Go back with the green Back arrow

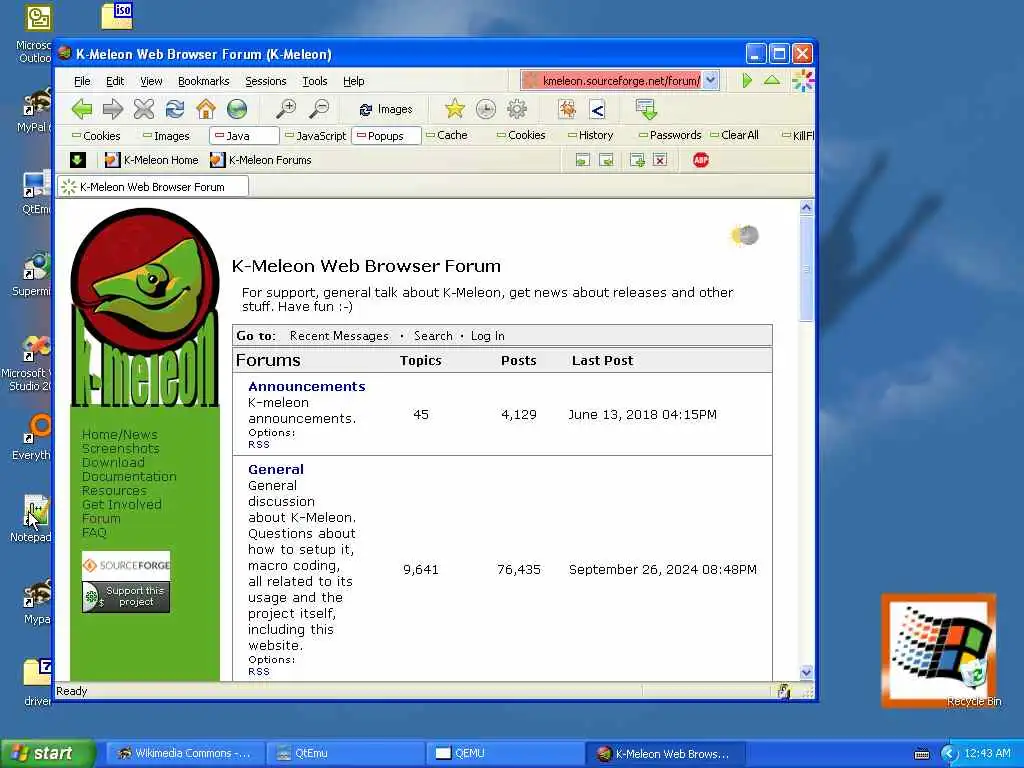[82, 109]
